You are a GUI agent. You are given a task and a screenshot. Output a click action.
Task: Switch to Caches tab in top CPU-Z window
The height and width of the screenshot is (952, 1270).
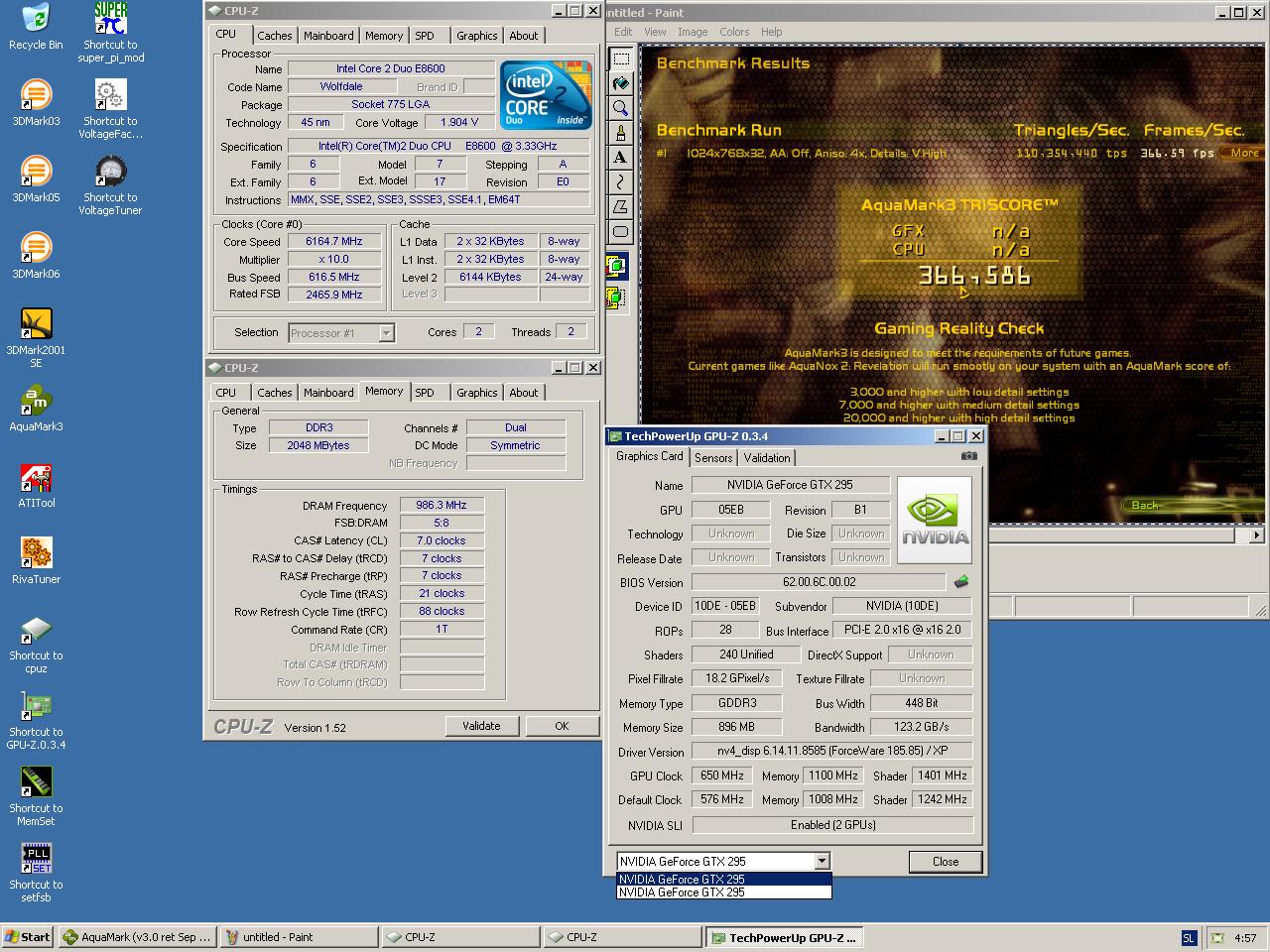275,36
